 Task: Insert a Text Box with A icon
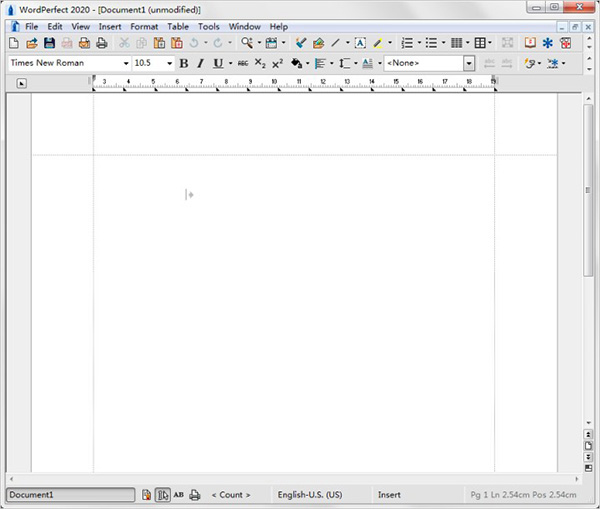coord(360,43)
